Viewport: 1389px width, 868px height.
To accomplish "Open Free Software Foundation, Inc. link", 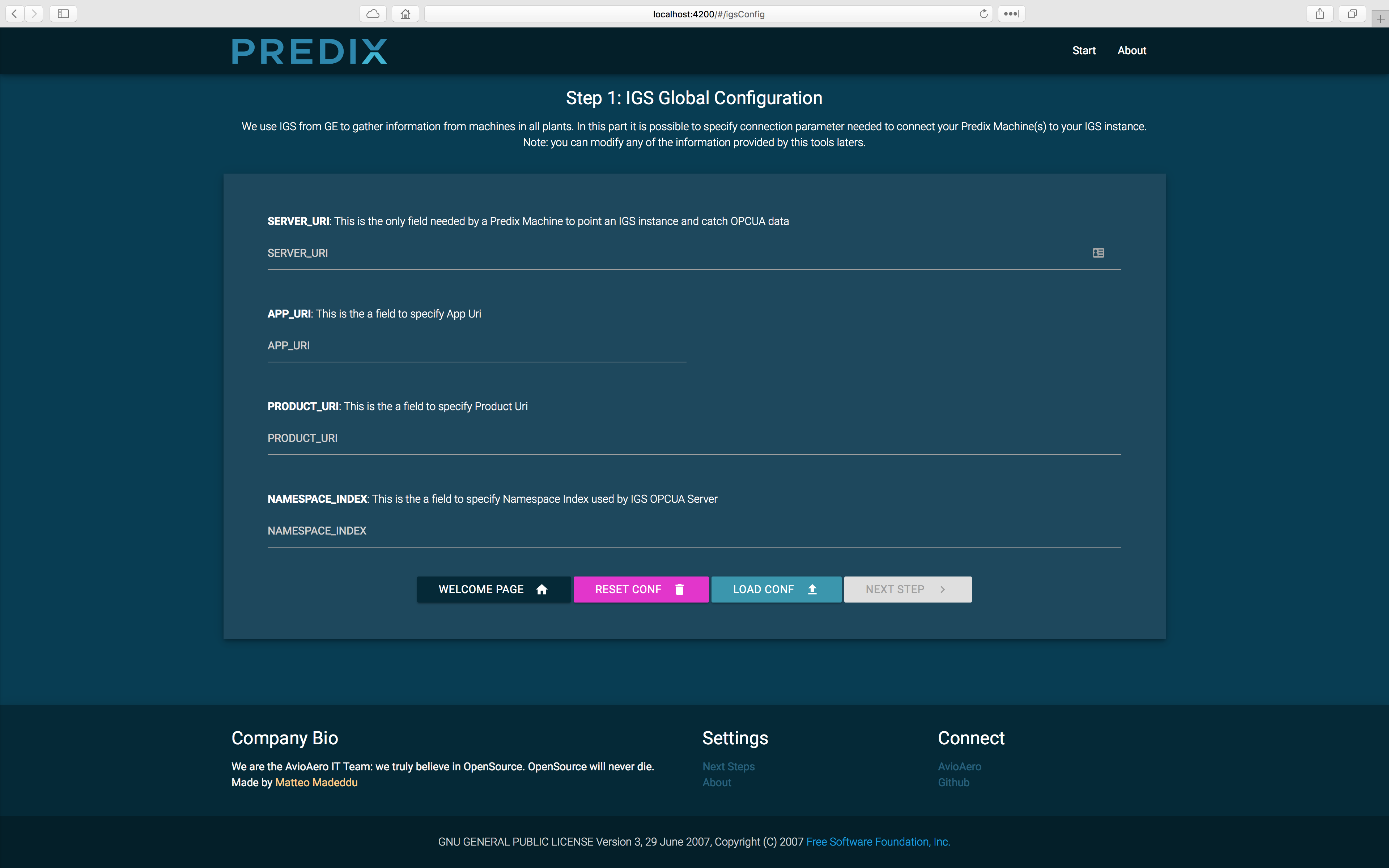I will (x=878, y=842).
